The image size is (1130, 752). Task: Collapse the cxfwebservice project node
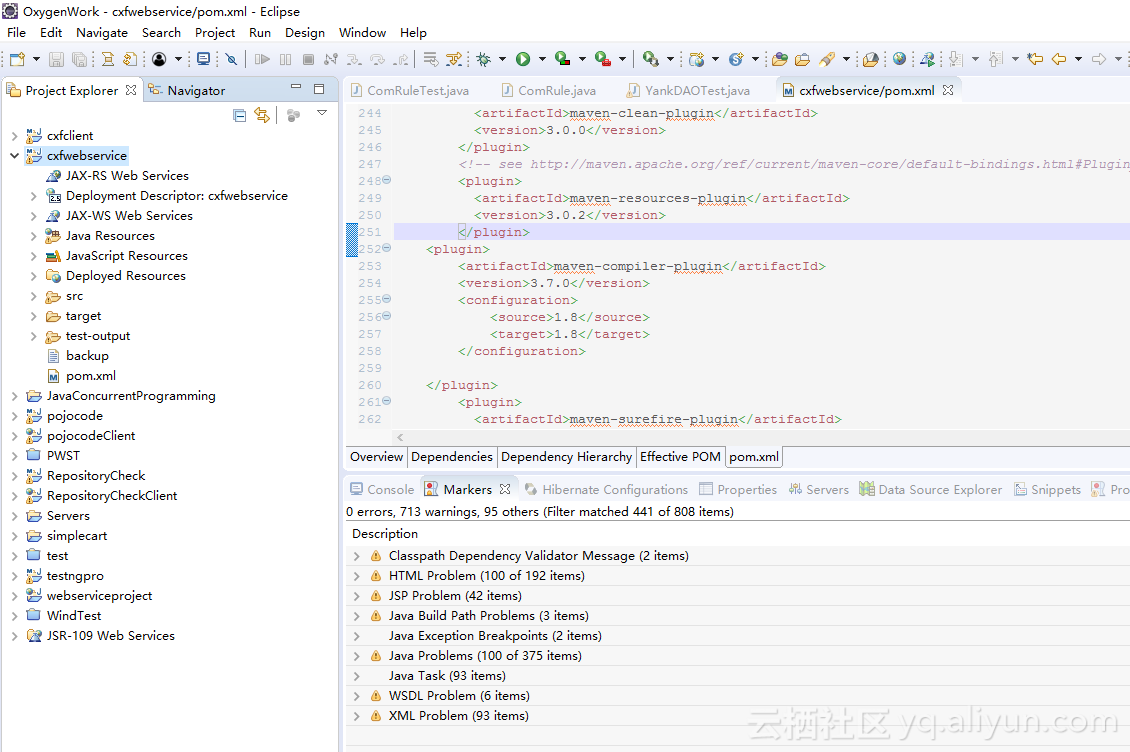pyautogui.click(x=14, y=156)
